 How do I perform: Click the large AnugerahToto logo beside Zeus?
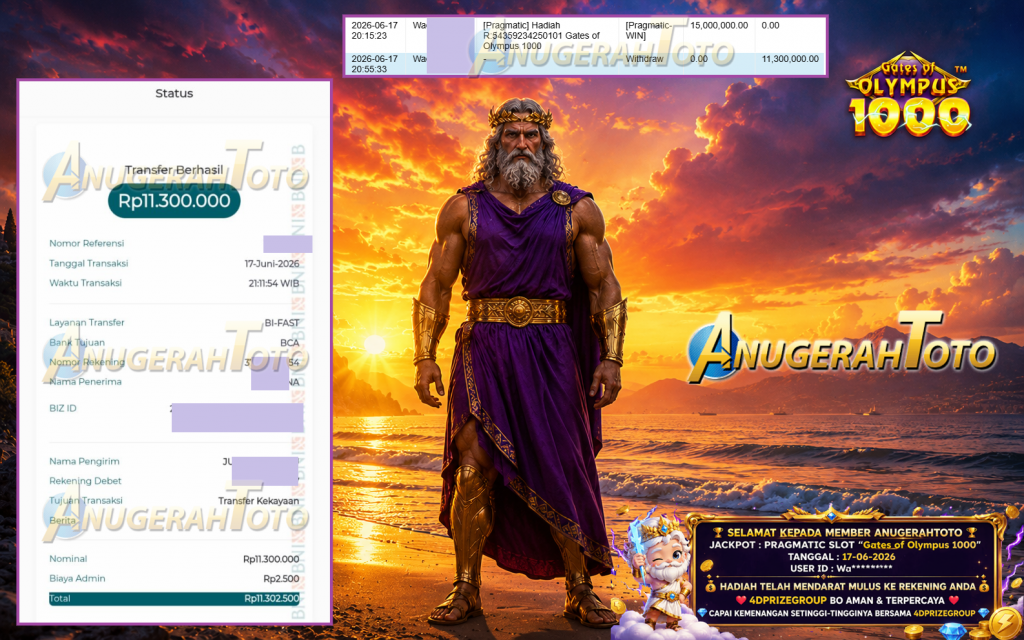click(x=842, y=347)
